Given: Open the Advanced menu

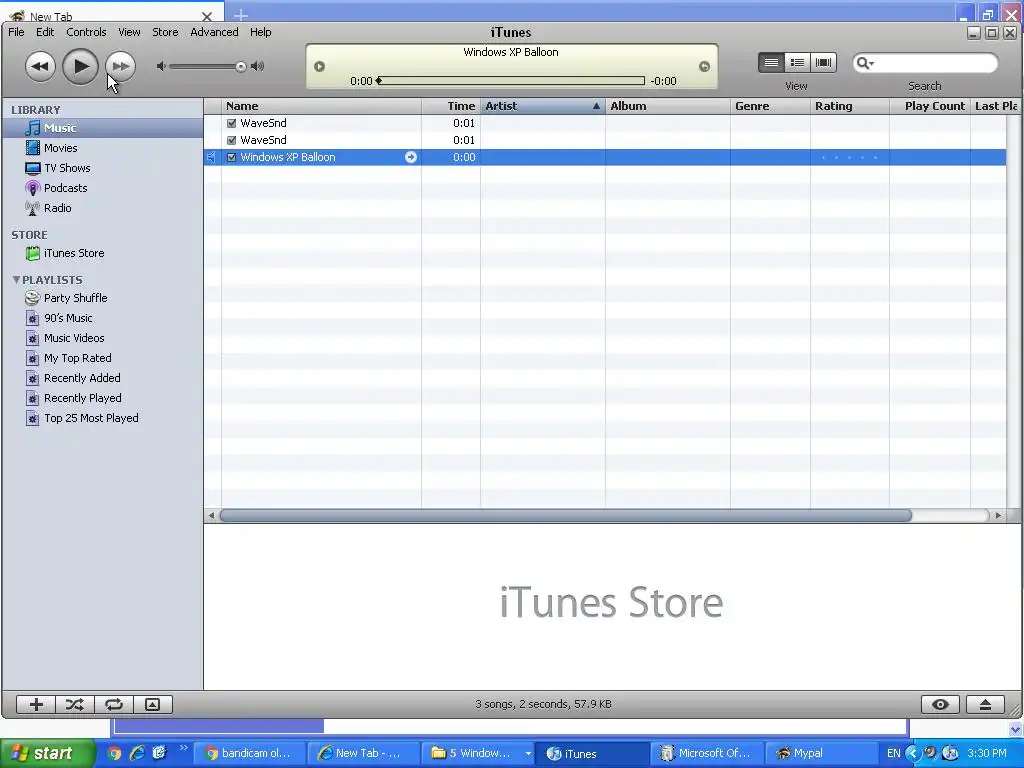Looking at the screenshot, I should pos(214,32).
